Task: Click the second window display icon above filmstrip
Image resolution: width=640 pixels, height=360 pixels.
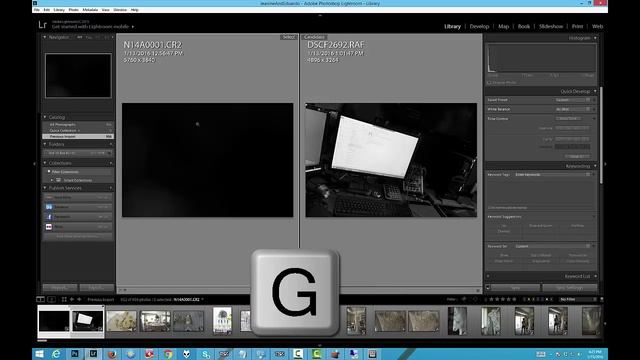Action: pyautogui.click(x=51, y=299)
